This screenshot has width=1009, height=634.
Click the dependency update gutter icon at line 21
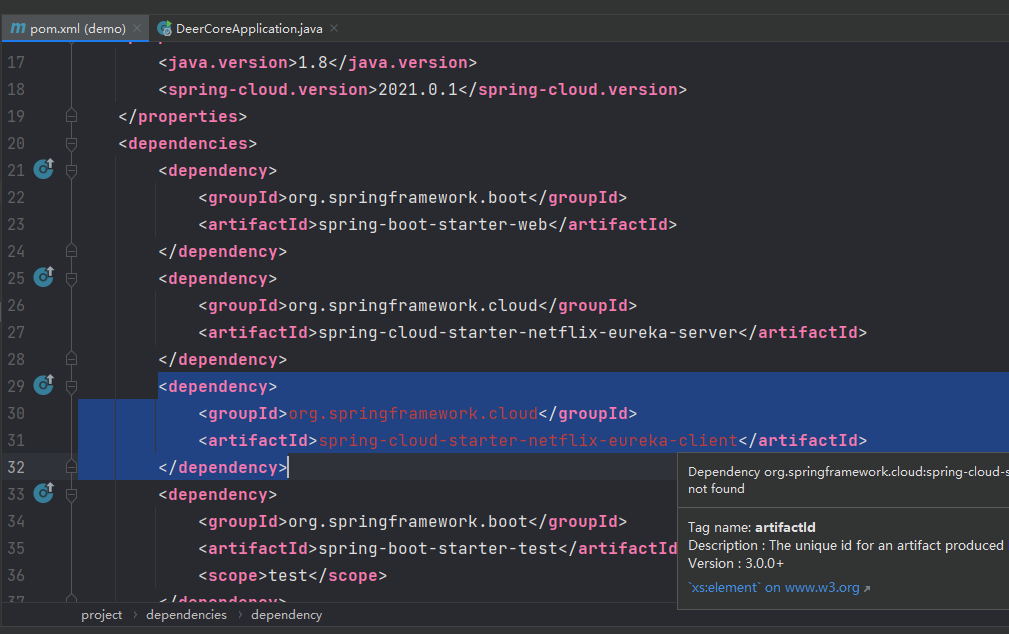coord(43,168)
